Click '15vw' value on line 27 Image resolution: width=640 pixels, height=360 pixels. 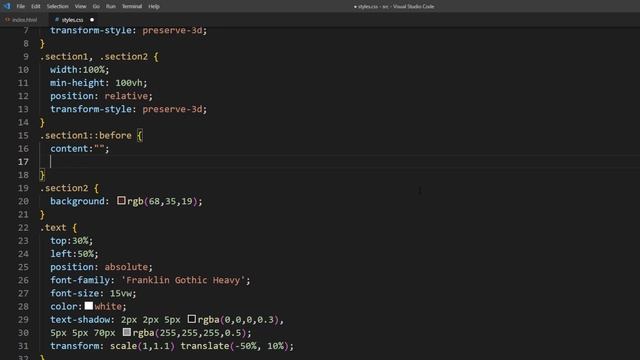(x=120, y=293)
